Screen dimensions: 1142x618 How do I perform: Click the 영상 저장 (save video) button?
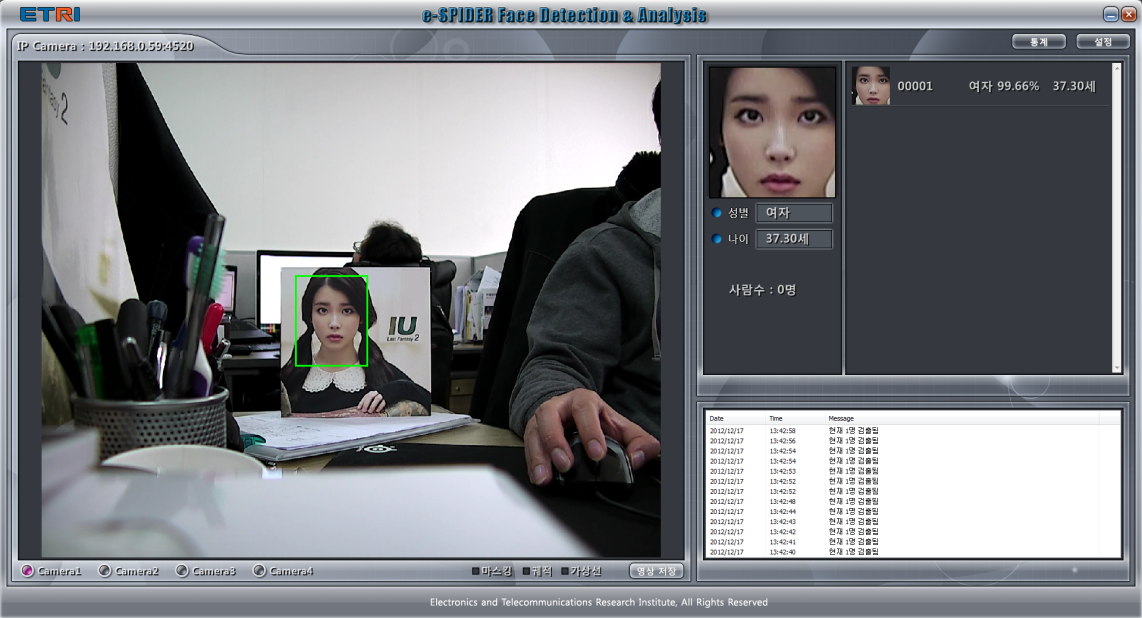656,571
